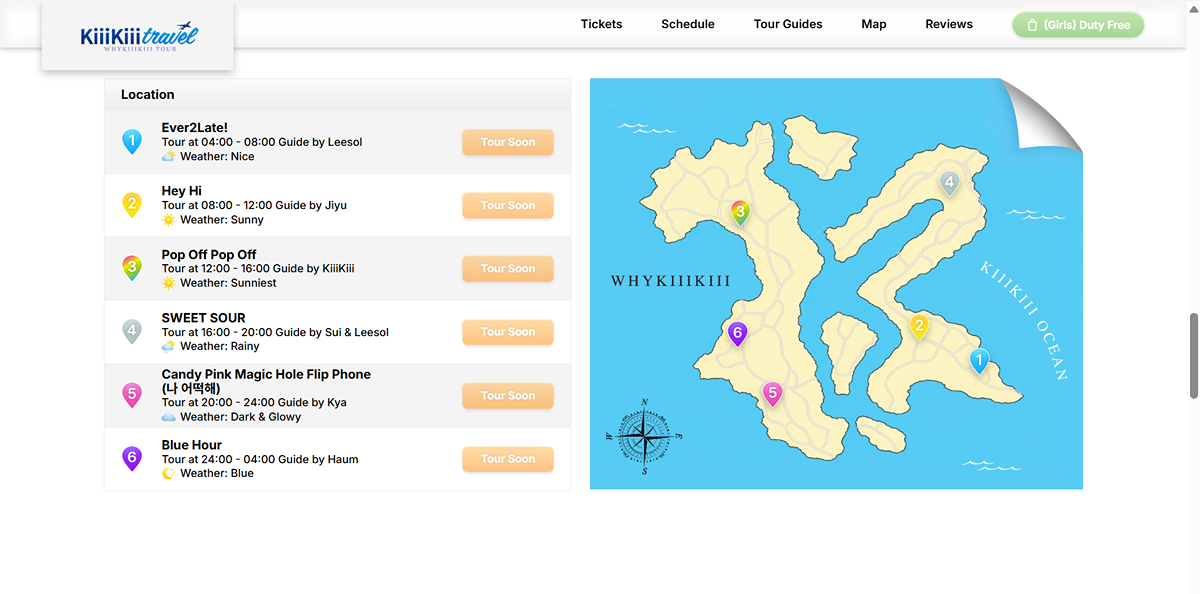Click the KiiiKiii travel logo
Screen dimensions: 1200x594
pos(138,37)
